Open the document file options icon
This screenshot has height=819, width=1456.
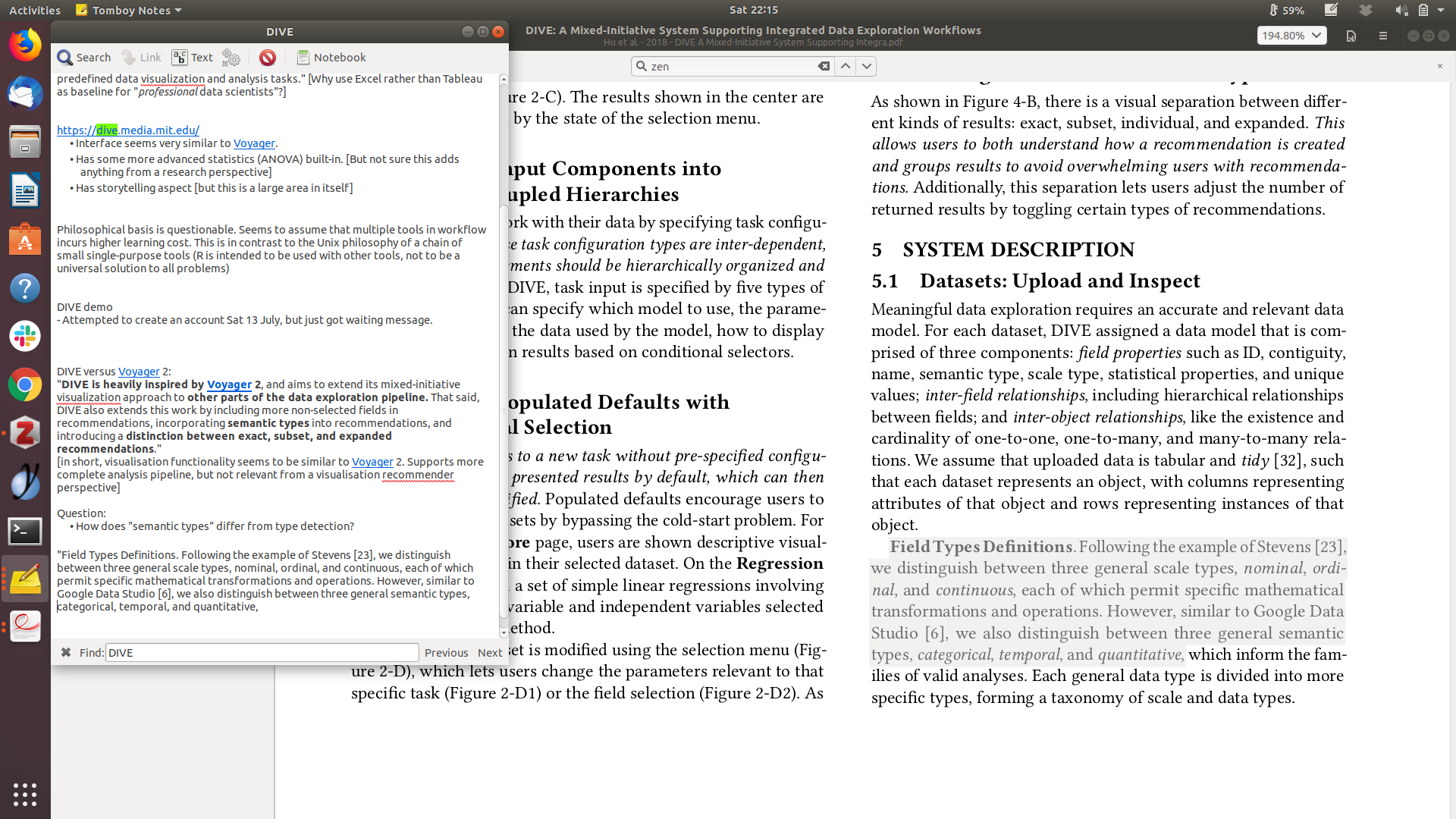point(1351,36)
